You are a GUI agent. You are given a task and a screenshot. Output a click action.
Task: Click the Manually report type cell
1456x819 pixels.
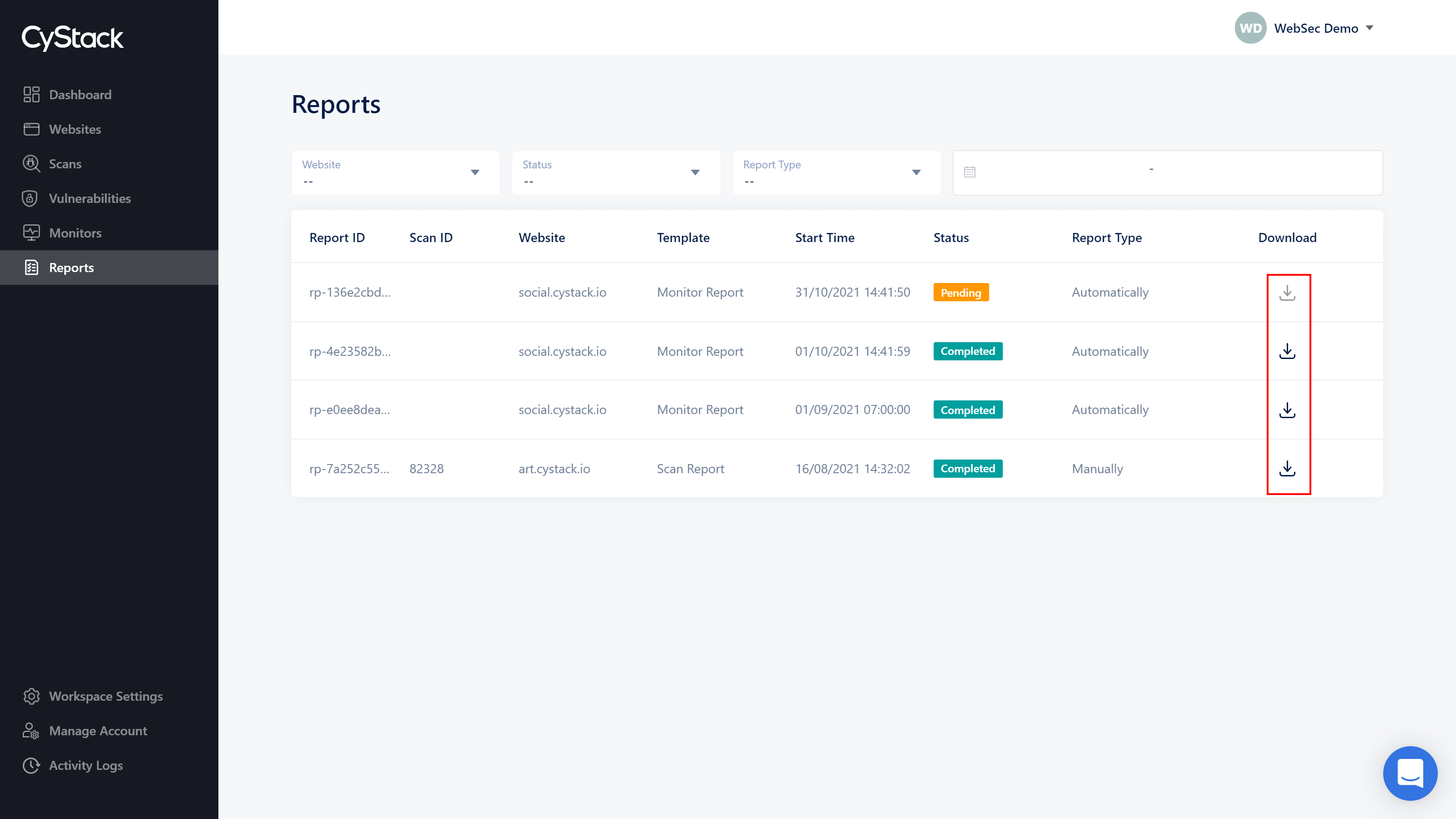(1097, 469)
